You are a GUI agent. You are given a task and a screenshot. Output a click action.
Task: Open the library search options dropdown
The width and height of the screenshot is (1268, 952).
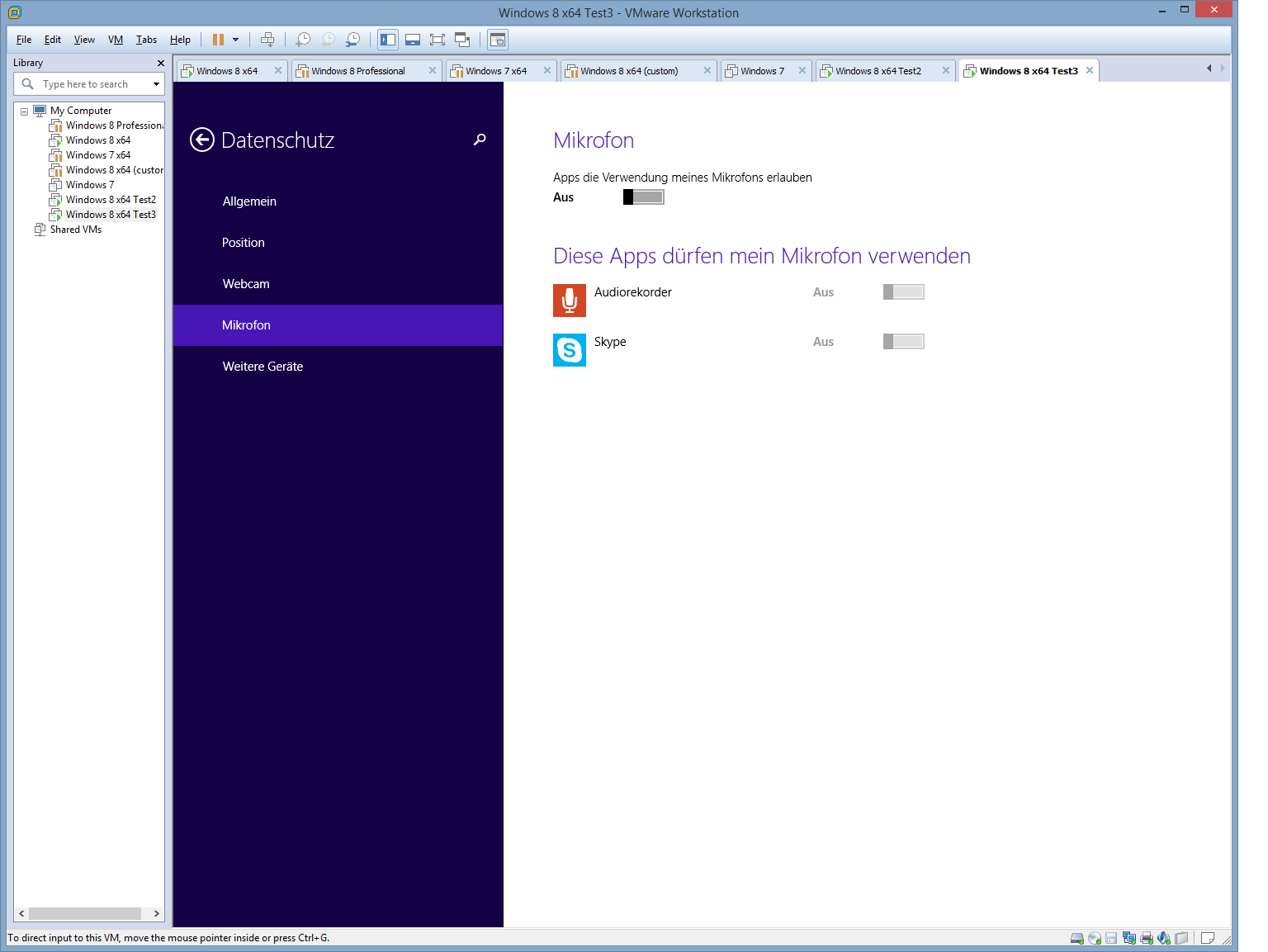tap(156, 84)
